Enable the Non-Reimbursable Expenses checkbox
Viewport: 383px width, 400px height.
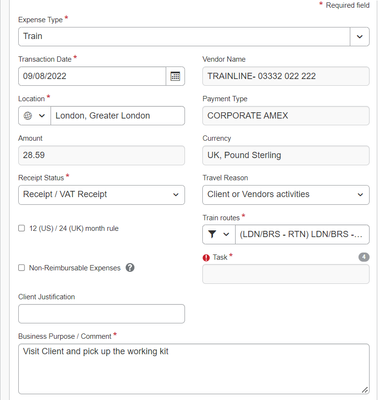pos(22,268)
